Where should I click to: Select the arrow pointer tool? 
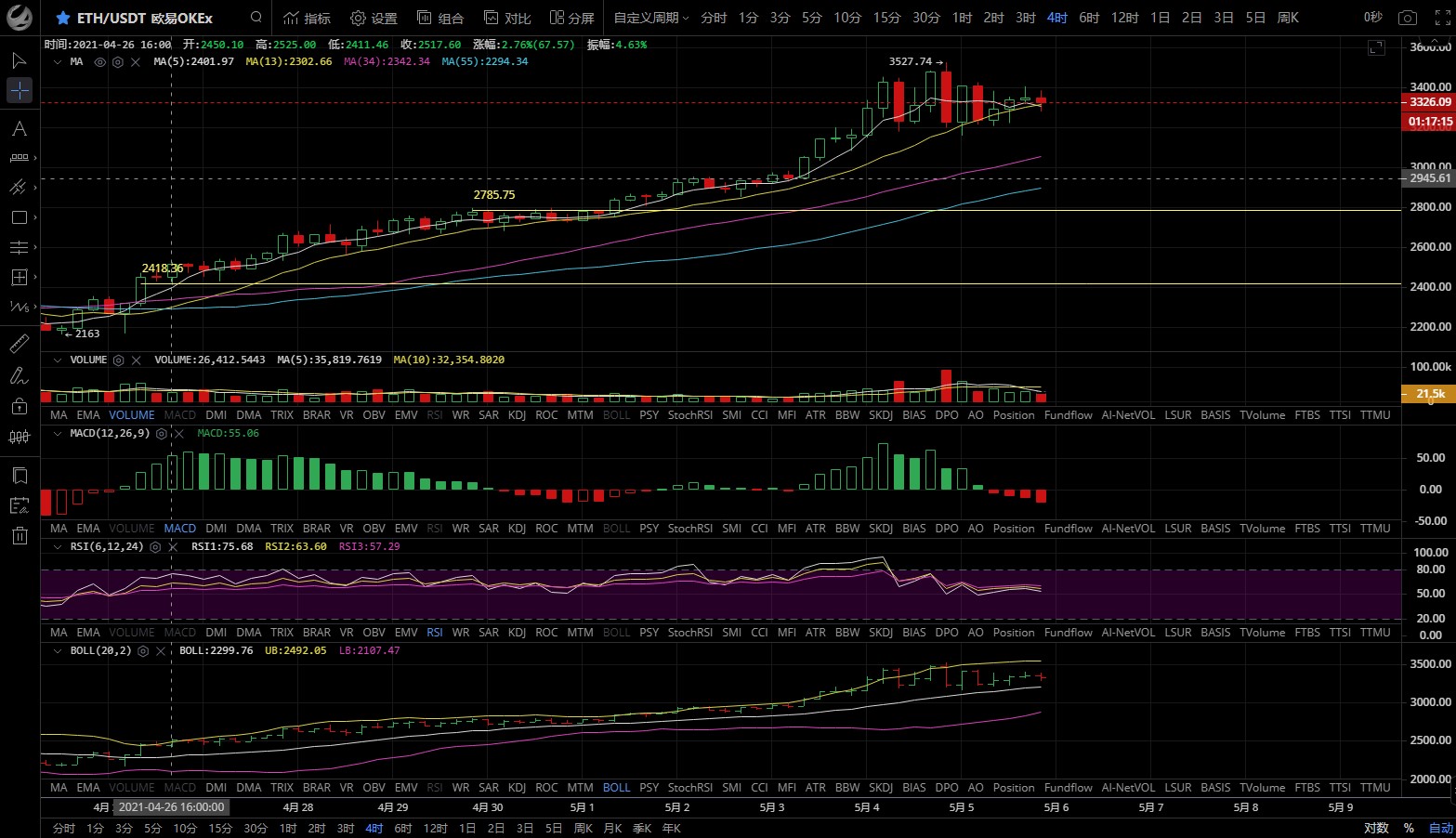coord(20,61)
